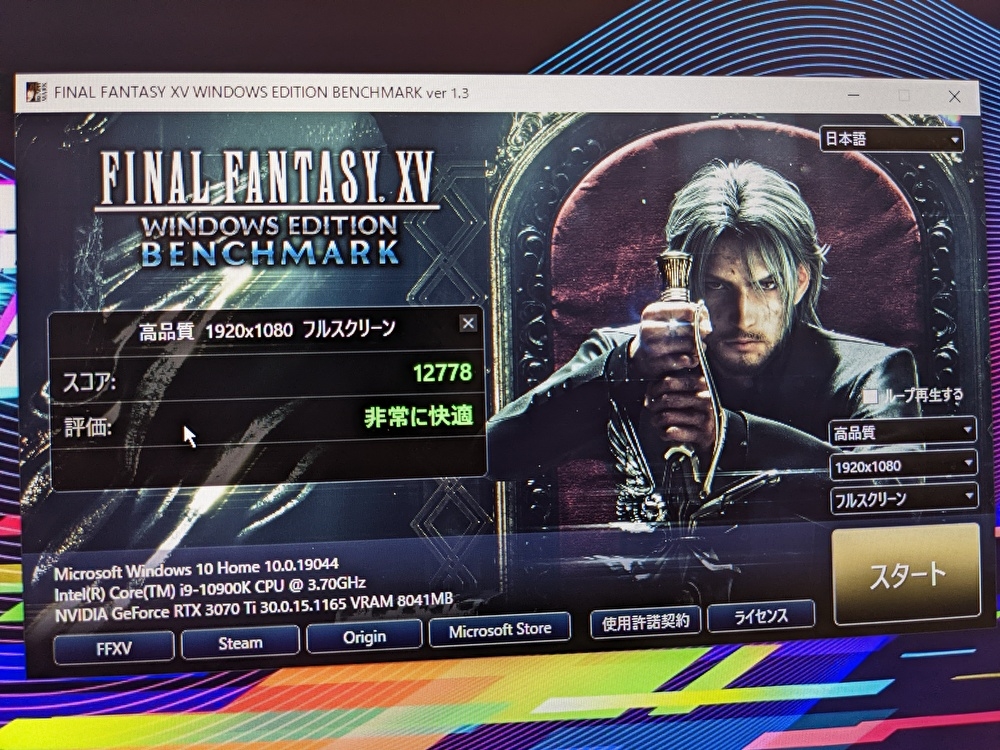The height and width of the screenshot is (750, 1000).
Task: Open the 高品質 quality preset dropdown
Action: point(902,432)
